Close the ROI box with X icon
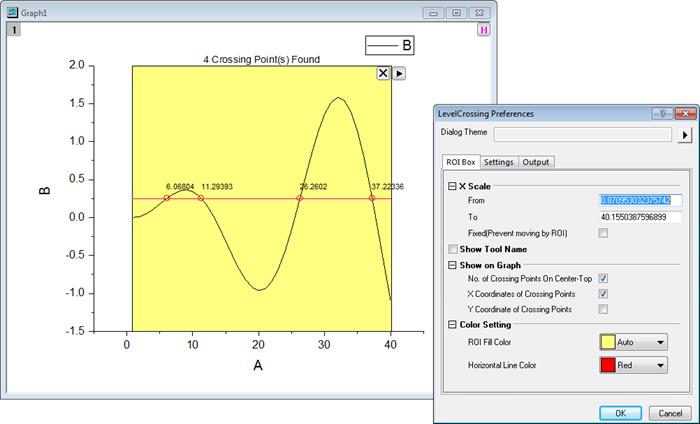This screenshot has width=700, height=424. pyautogui.click(x=383, y=73)
